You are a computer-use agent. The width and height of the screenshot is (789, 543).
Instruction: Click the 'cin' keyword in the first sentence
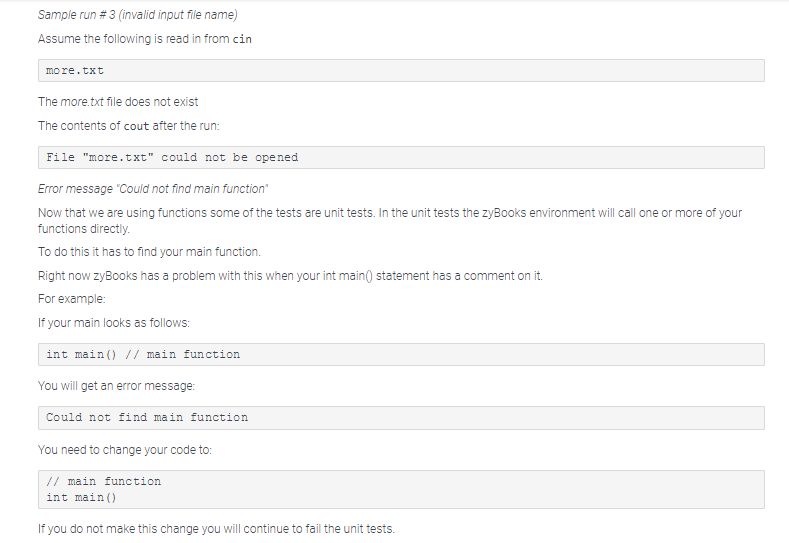(242, 39)
